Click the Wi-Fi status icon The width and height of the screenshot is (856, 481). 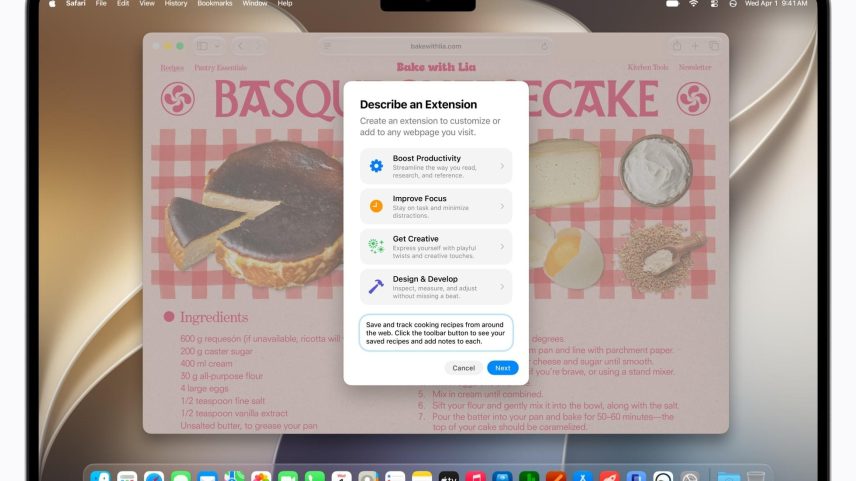[x=693, y=3]
